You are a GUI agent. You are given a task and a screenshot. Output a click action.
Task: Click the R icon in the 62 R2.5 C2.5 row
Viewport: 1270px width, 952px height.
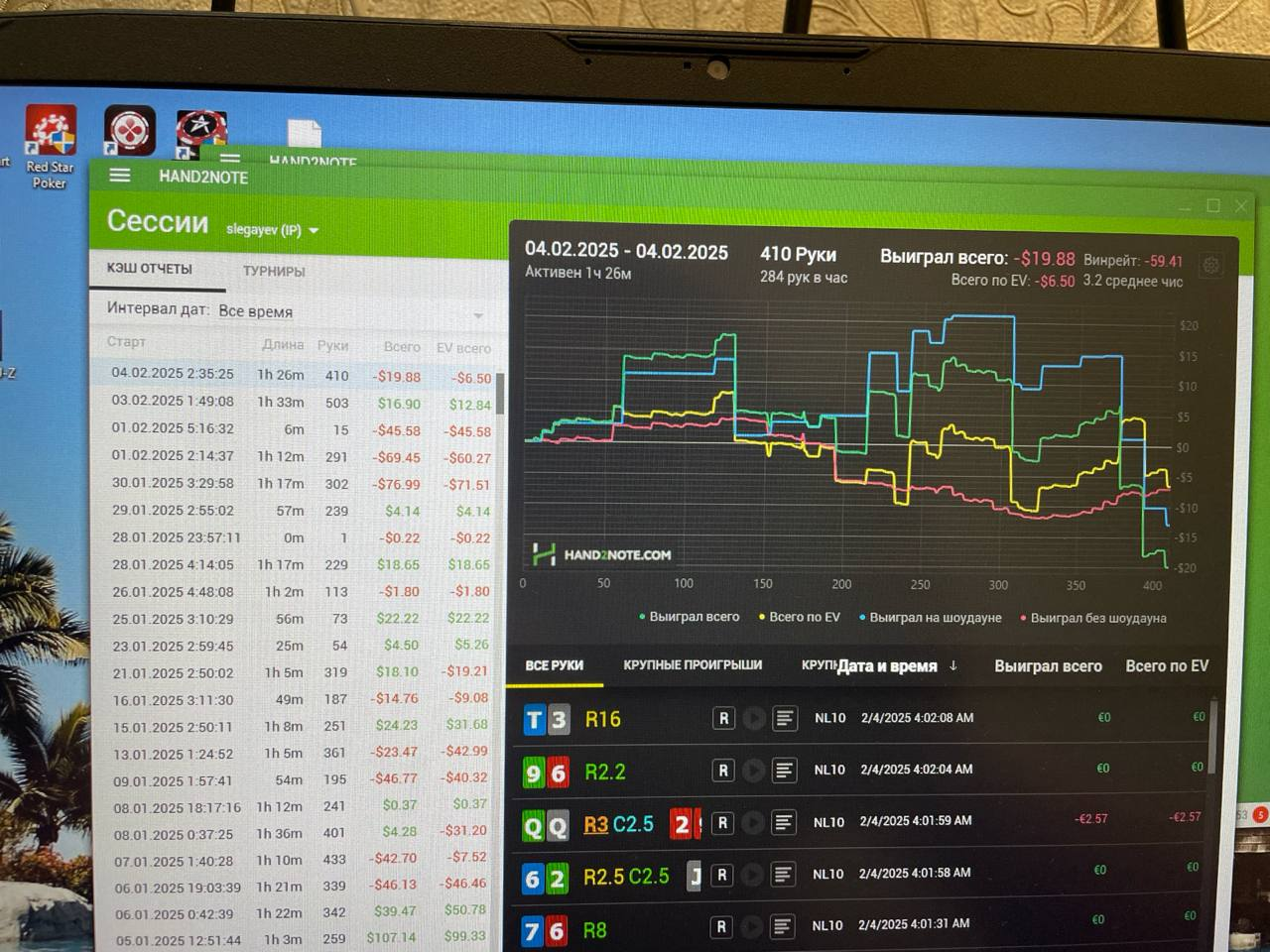point(722,875)
